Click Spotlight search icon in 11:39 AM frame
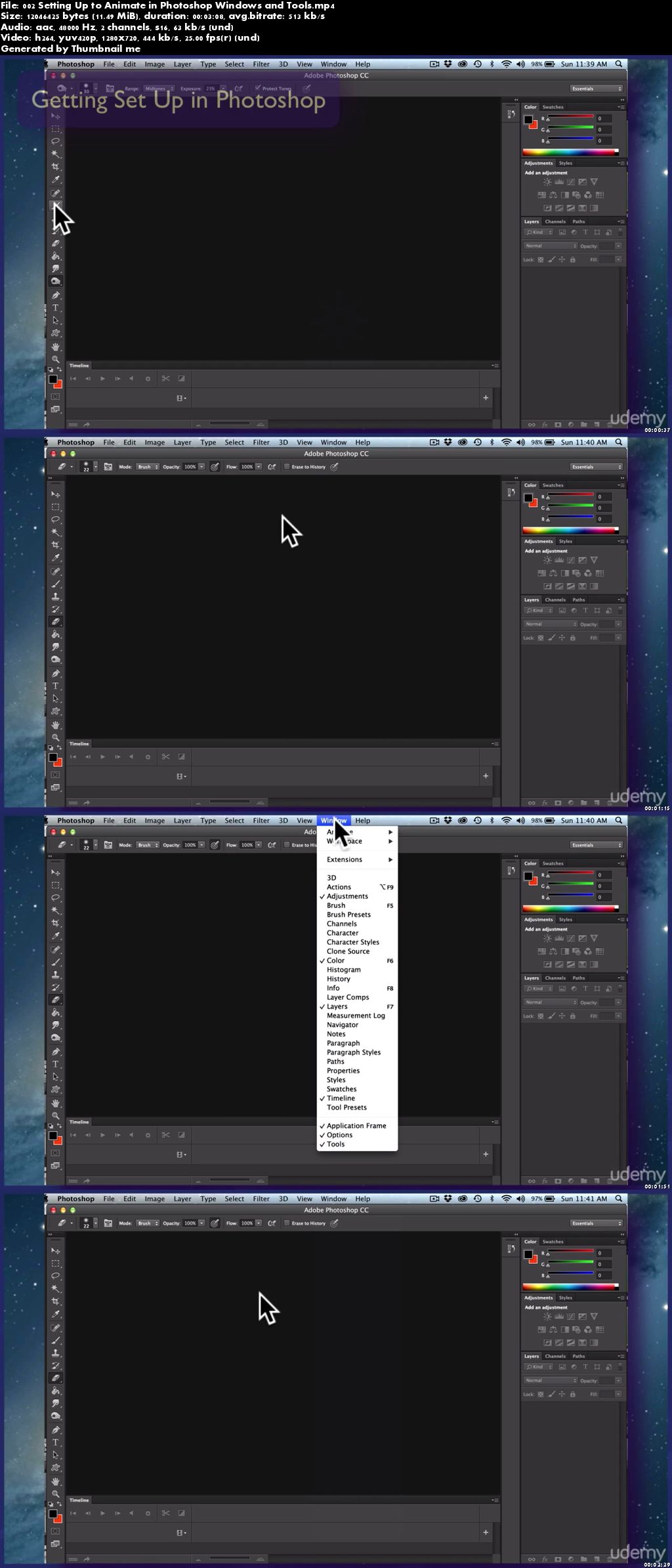Image resolution: width=672 pixels, height=1568 pixels. [618, 64]
